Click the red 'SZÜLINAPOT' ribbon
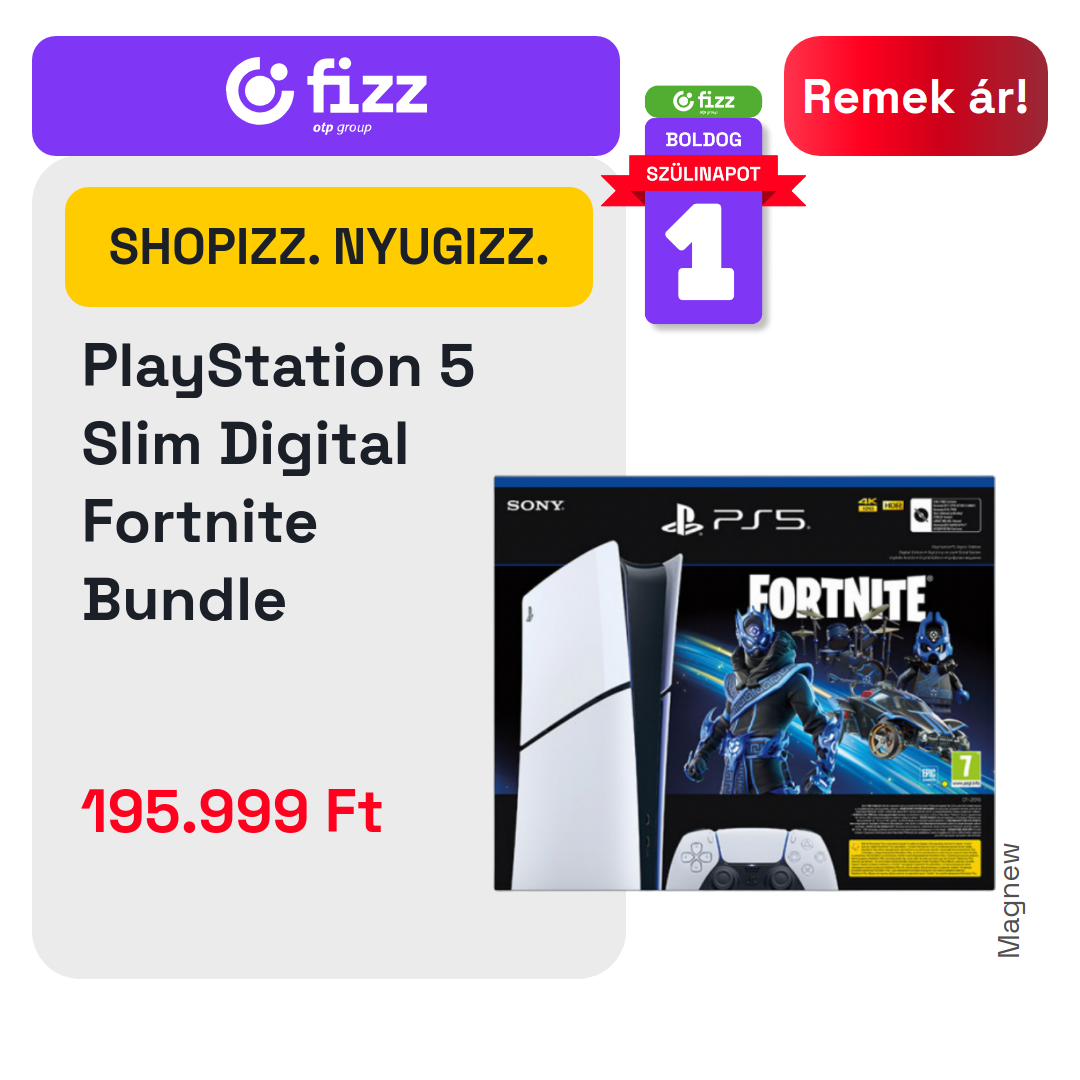1080x1080 pixels. [x=703, y=174]
